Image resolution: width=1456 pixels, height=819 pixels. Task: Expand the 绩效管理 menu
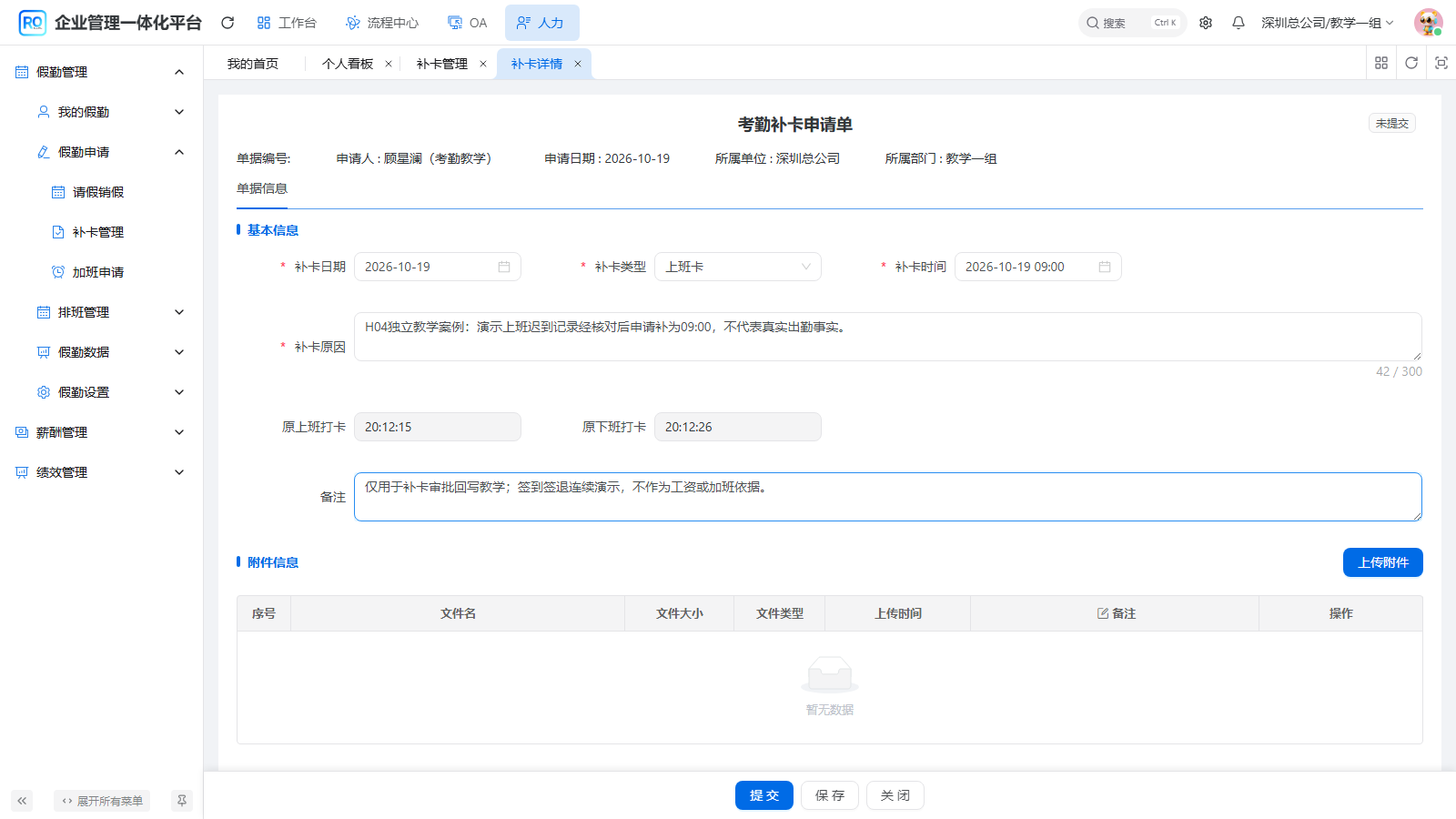pyautogui.click(x=101, y=472)
